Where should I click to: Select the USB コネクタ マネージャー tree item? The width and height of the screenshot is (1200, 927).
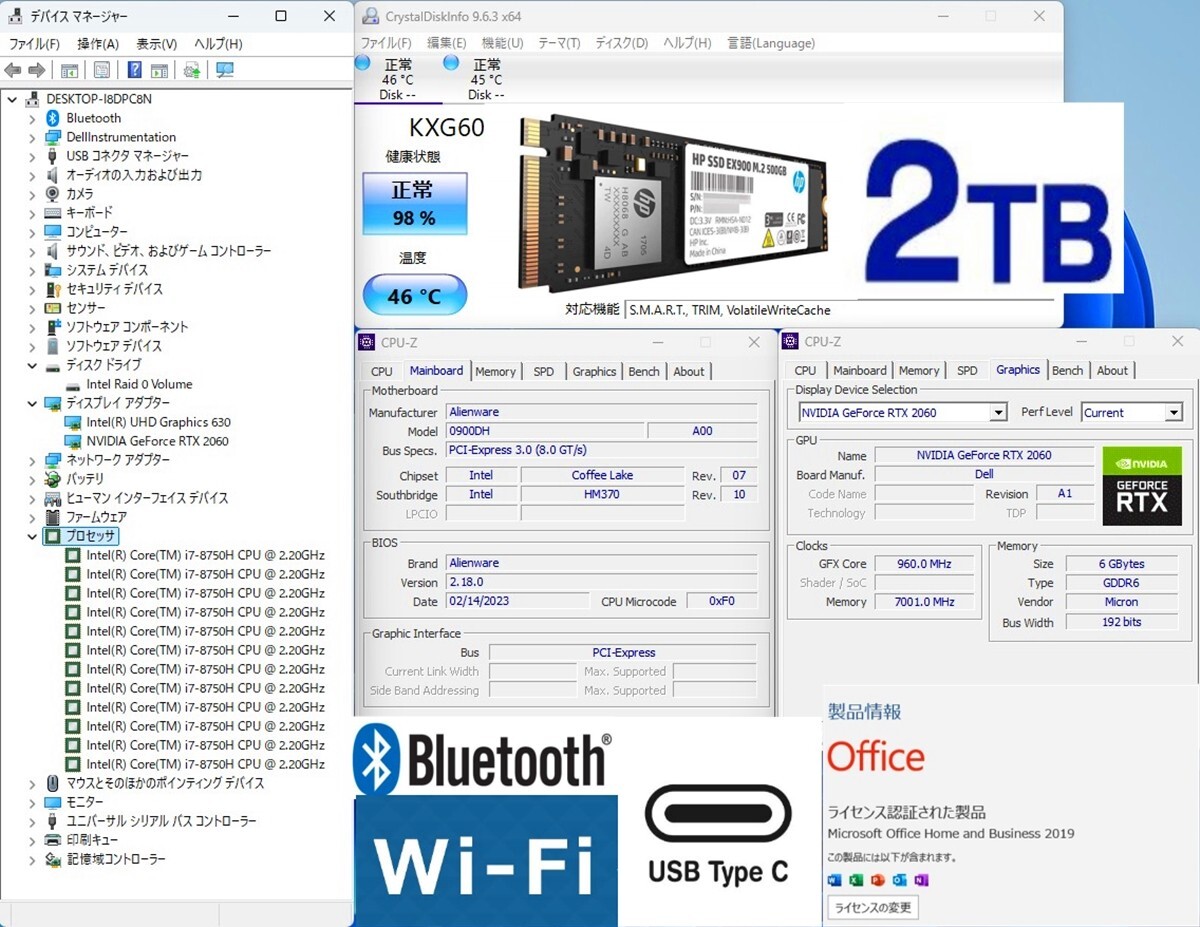click(x=127, y=156)
